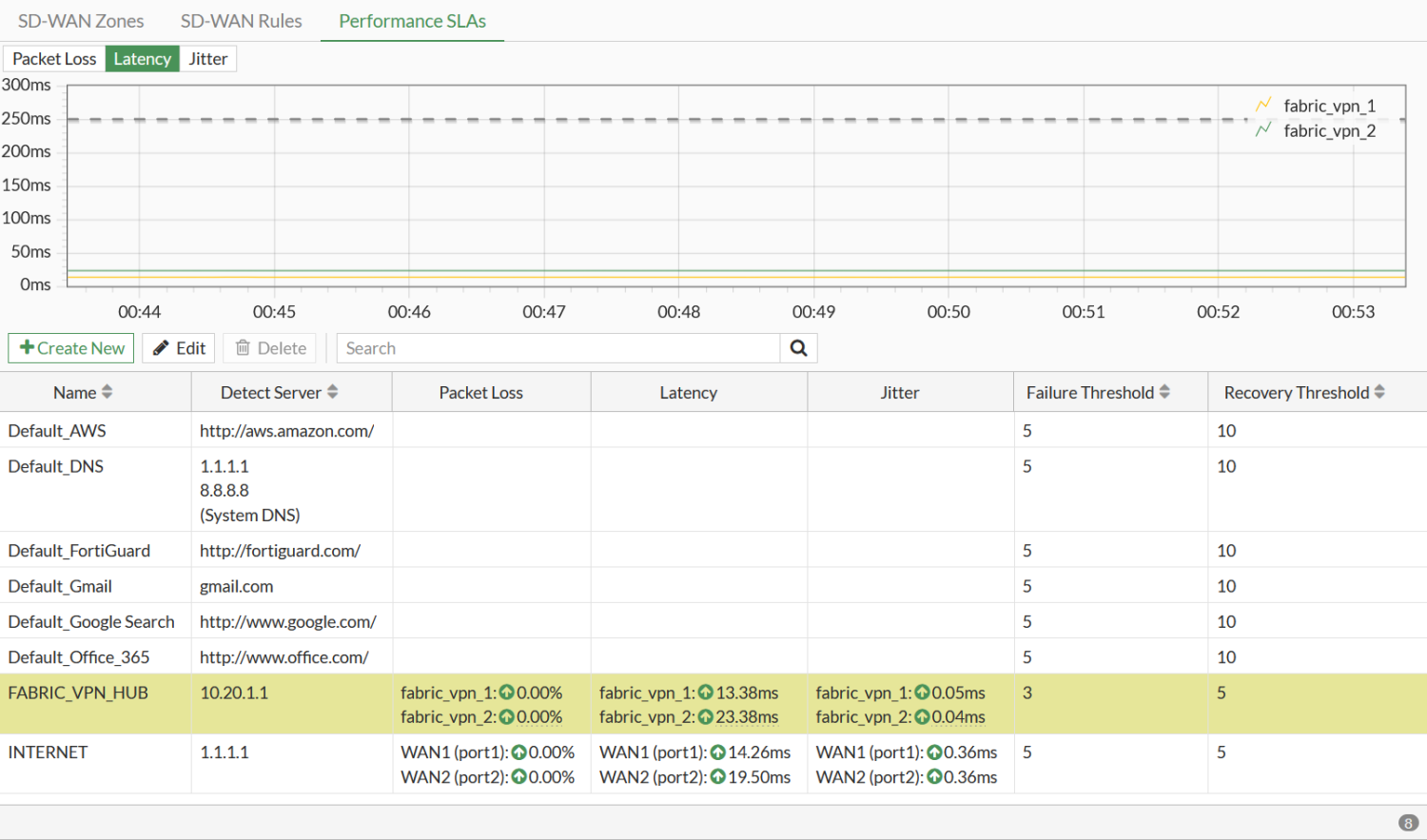Click the search magnifier icon button
Viewport: 1427px width, 840px height.
tap(798, 348)
